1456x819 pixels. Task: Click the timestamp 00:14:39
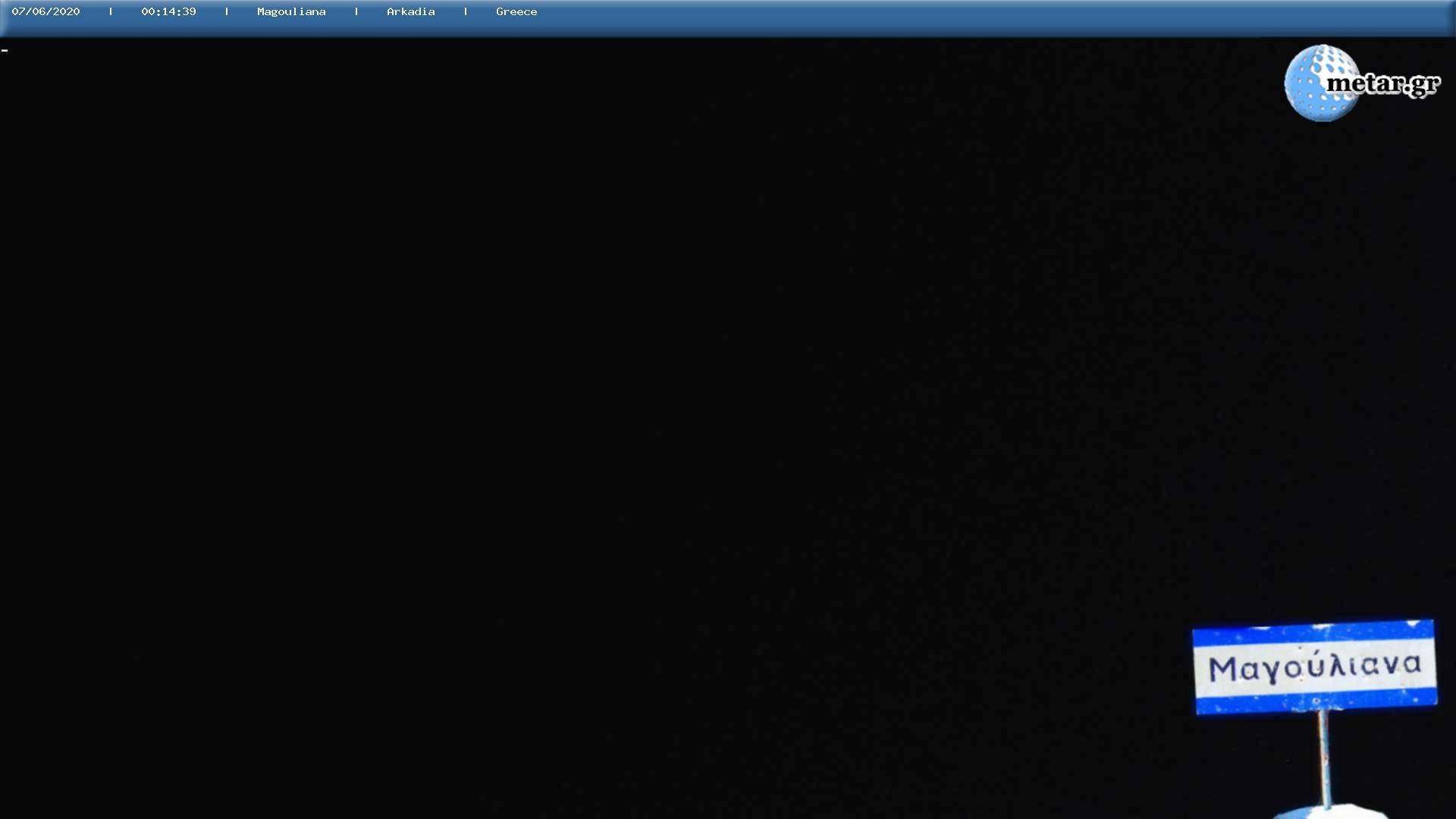pos(168,11)
